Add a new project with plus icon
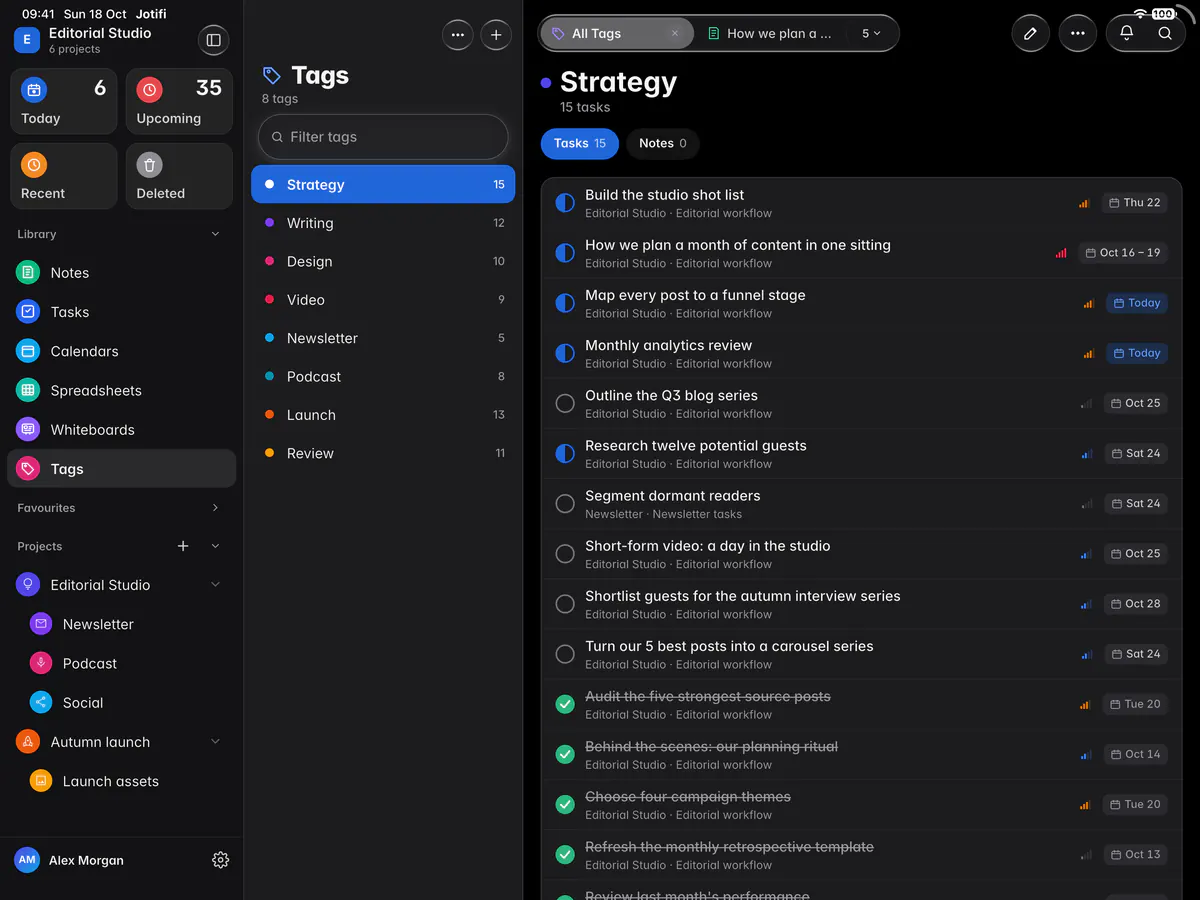1200x900 pixels. [183, 546]
